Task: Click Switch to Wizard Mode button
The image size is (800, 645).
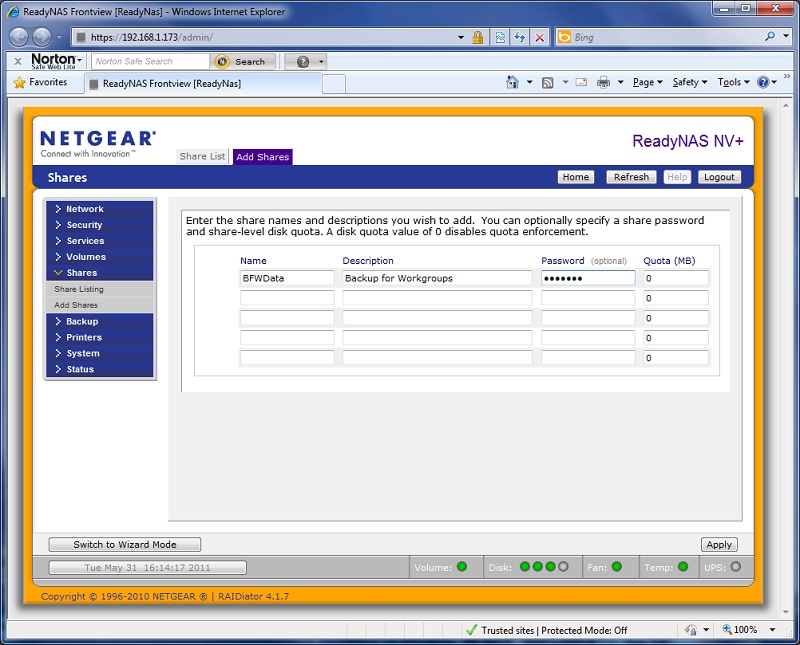Action: 124,544
